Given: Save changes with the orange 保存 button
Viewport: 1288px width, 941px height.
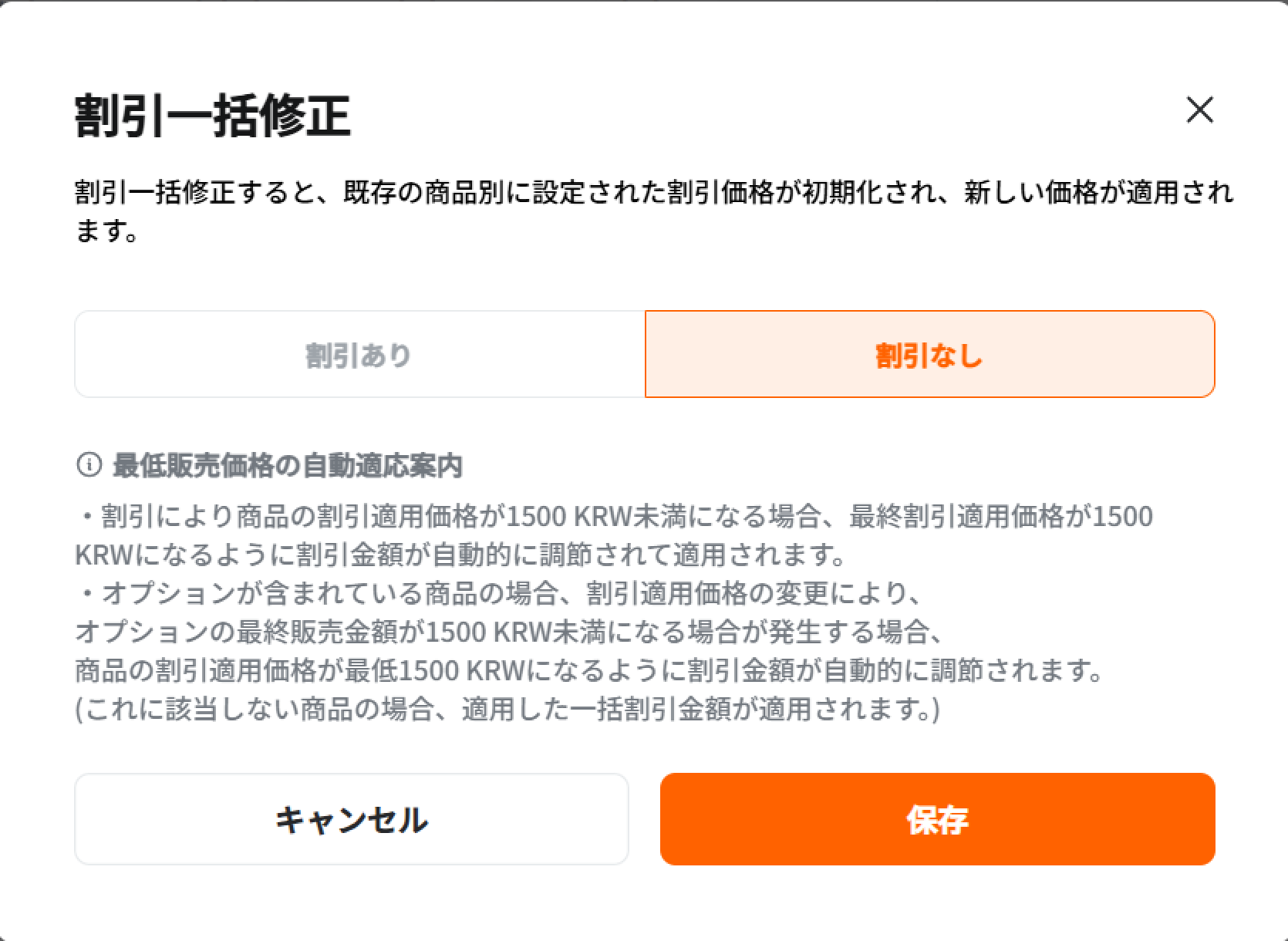Looking at the screenshot, I should 937,819.
